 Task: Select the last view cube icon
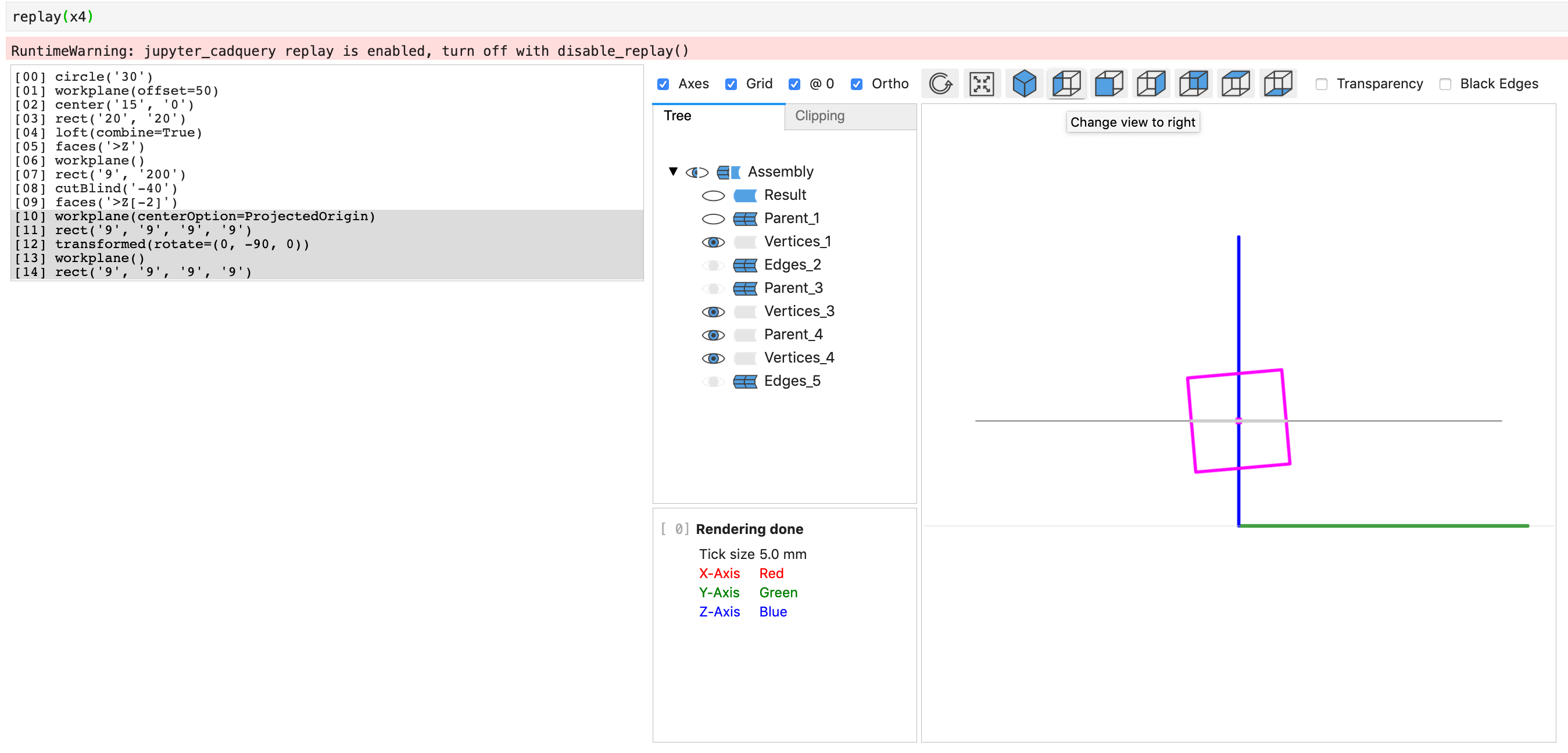tap(1278, 84)
